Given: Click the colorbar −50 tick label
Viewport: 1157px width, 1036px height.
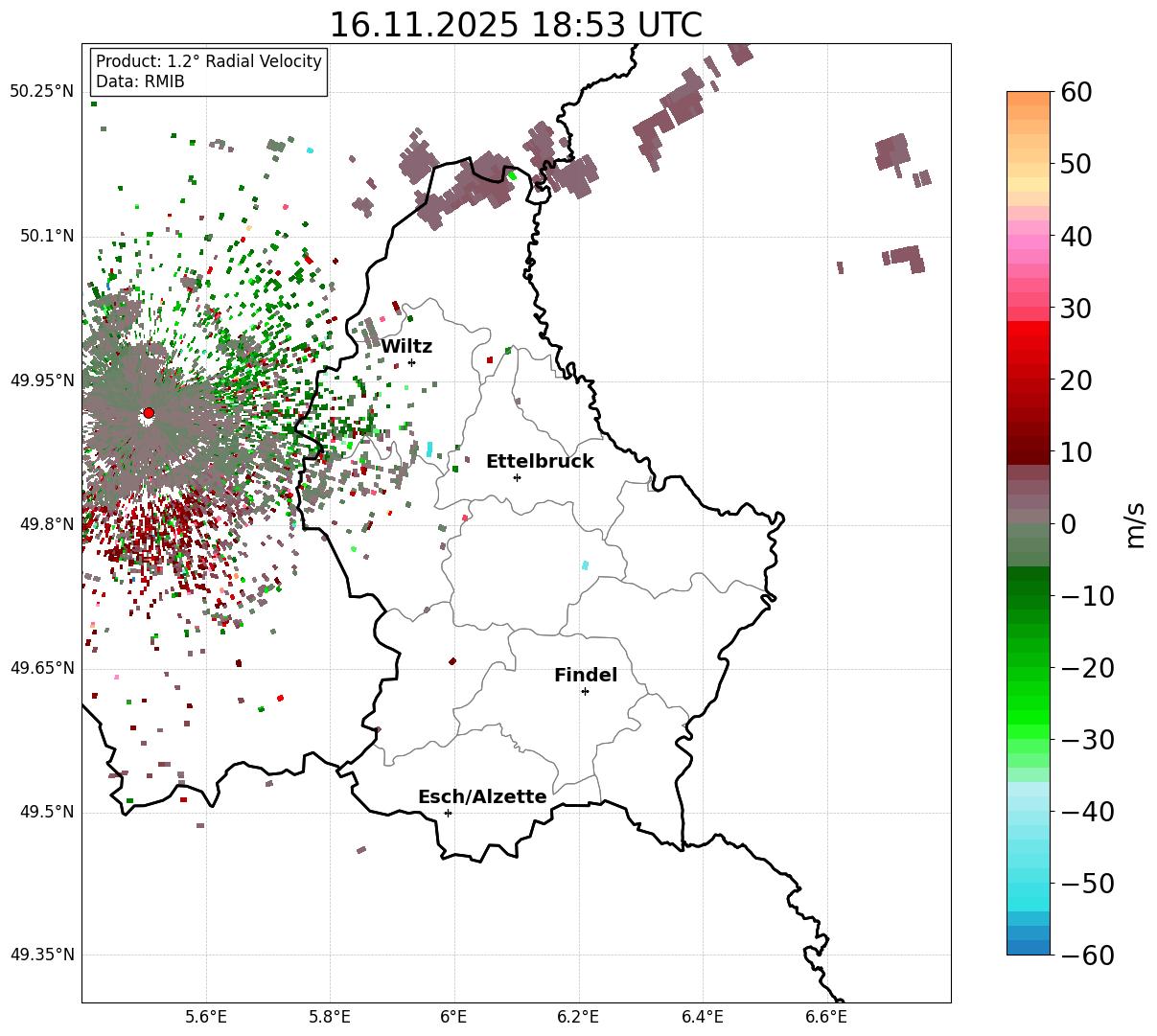Looking at the screenshot, I should [1087, 884].
